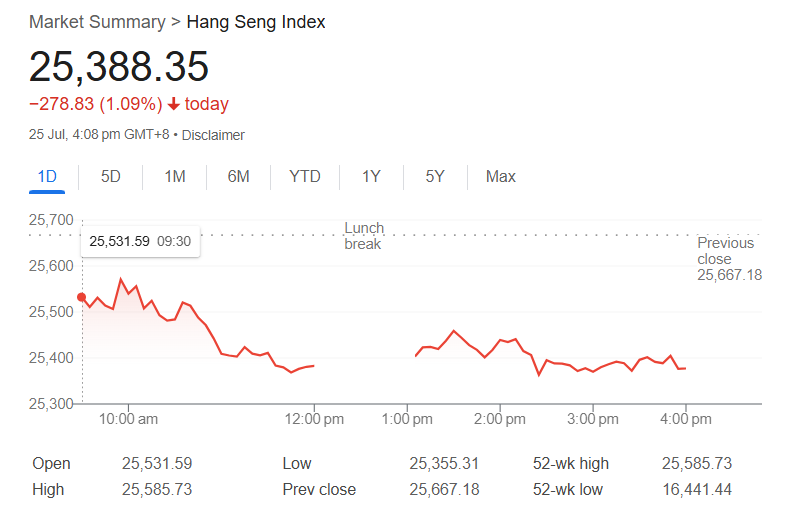This screenshot has height=516, width=806.
Task: Click the red data point marker on chart
Action: pyautogui.click(x=82, y=297)
